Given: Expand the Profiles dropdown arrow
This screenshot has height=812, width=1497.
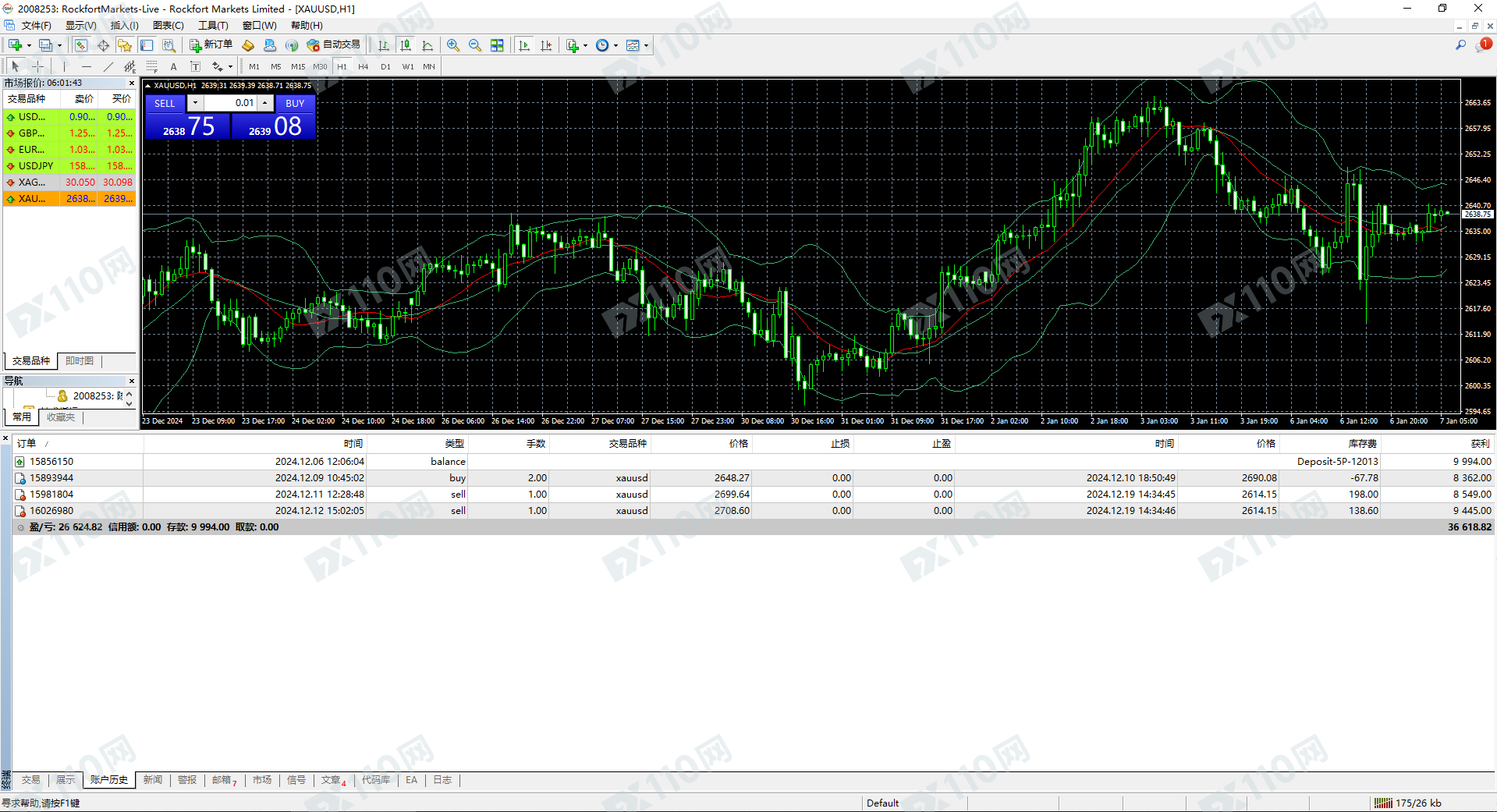Looking at the screenshot, I should 59,45.
